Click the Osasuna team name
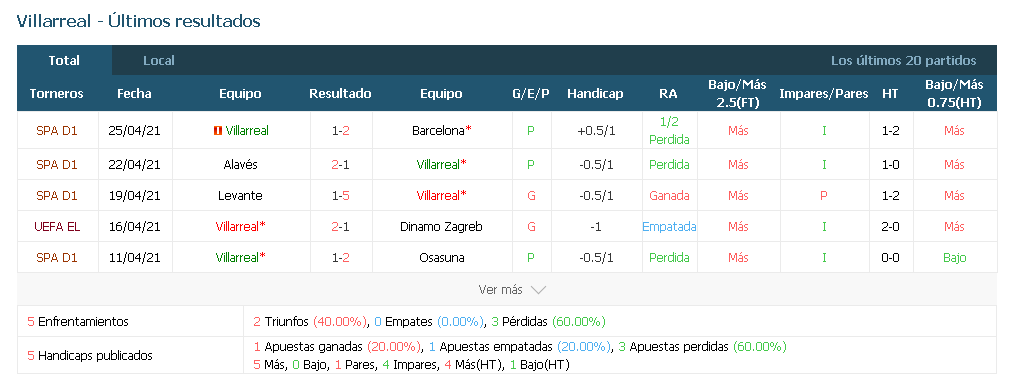Image resolution: width=1016 pixels, height=383 pixels. click(441, 258)
